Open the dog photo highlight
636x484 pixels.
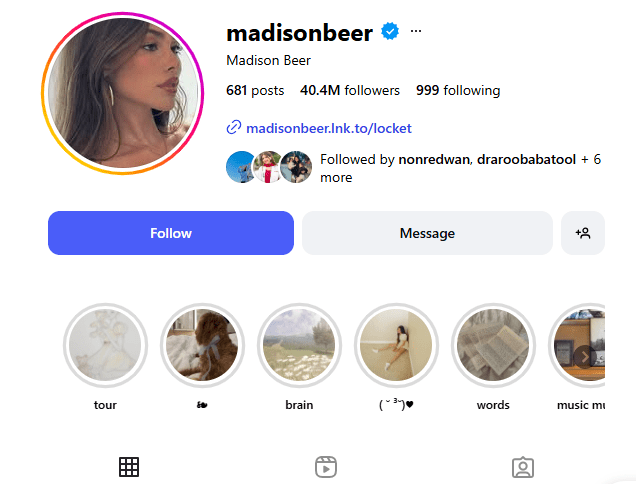202,345
